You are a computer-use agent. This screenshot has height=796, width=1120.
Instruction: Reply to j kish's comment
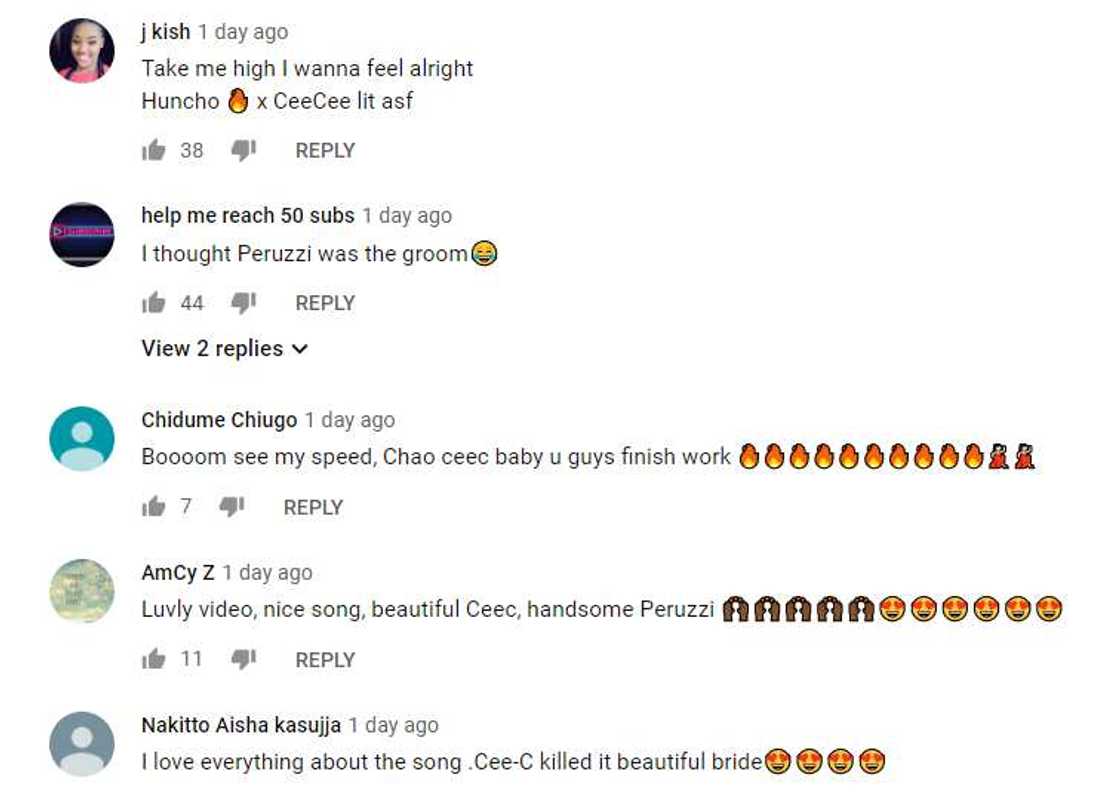click(325, 151)
